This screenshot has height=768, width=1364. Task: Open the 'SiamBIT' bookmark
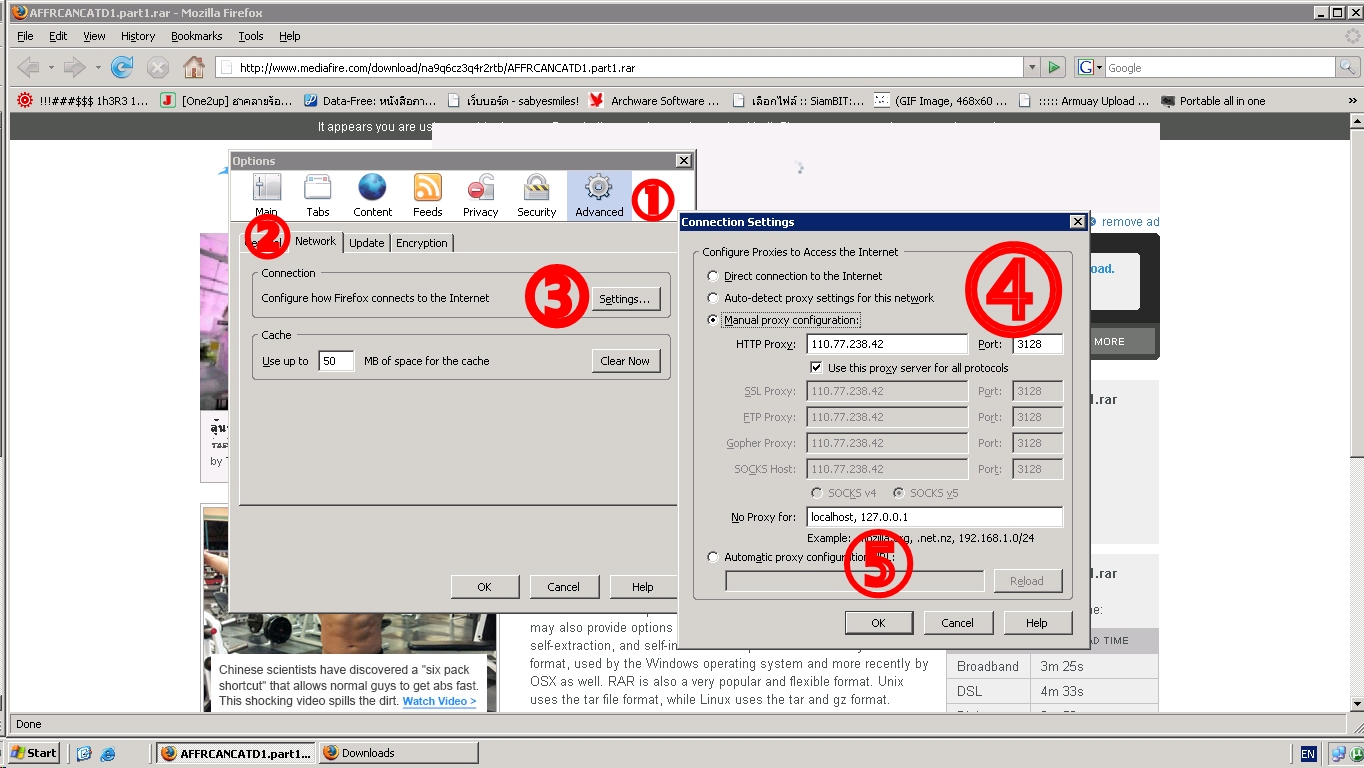[798, 101]
